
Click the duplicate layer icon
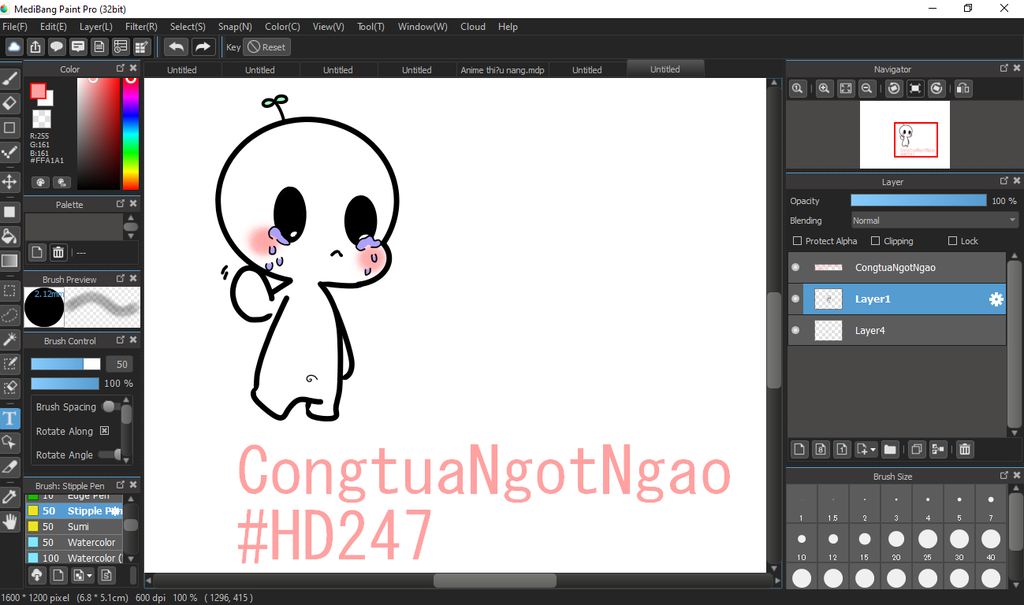click(x=917, y=450)
